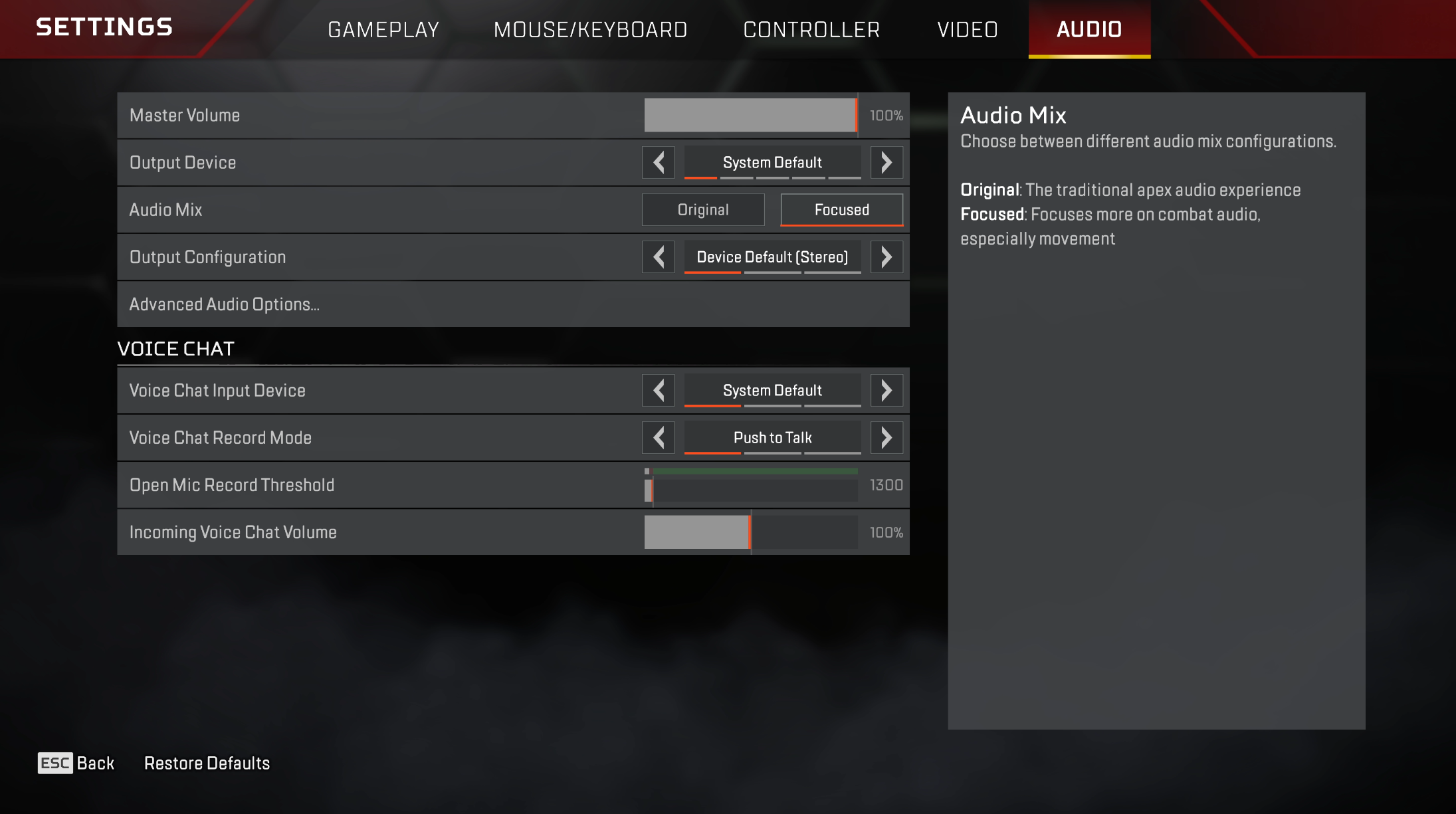Open Advanced Audio Options
Image resolution: width=1456 pixels, height=814 pixels.
coord(513,304)
